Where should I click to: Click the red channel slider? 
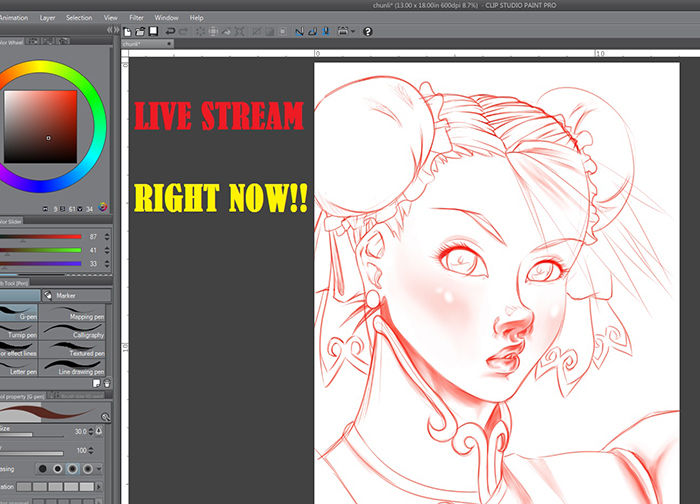pos(40,237)
